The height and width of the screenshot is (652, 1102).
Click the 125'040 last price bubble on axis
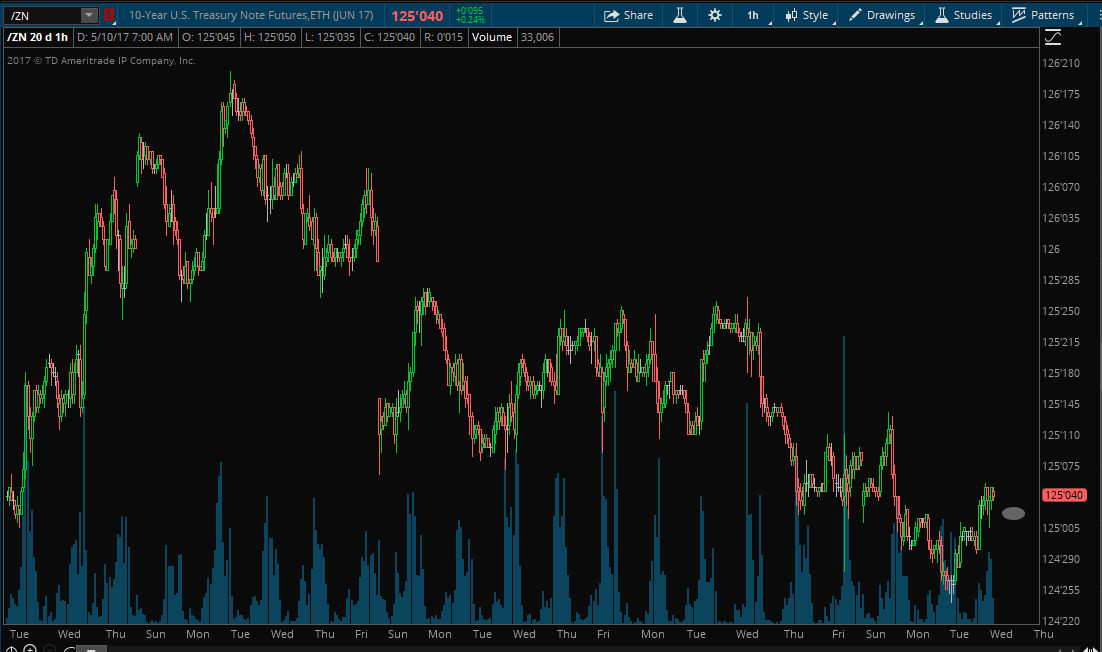(x=1064, y=495)
